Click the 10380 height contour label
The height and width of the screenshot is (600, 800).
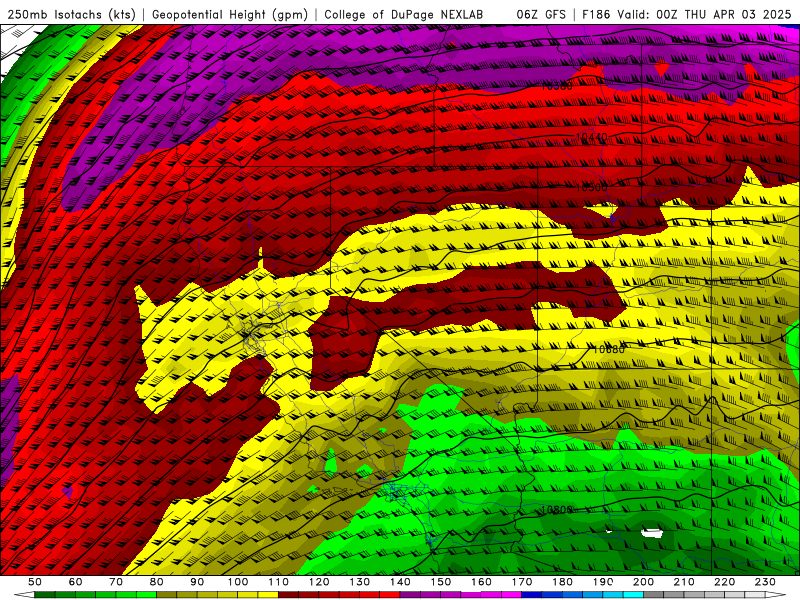click(556, 86)
